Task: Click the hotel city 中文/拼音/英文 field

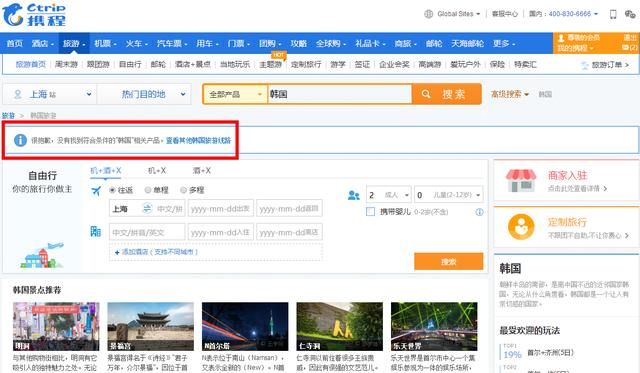Action: 147,232
